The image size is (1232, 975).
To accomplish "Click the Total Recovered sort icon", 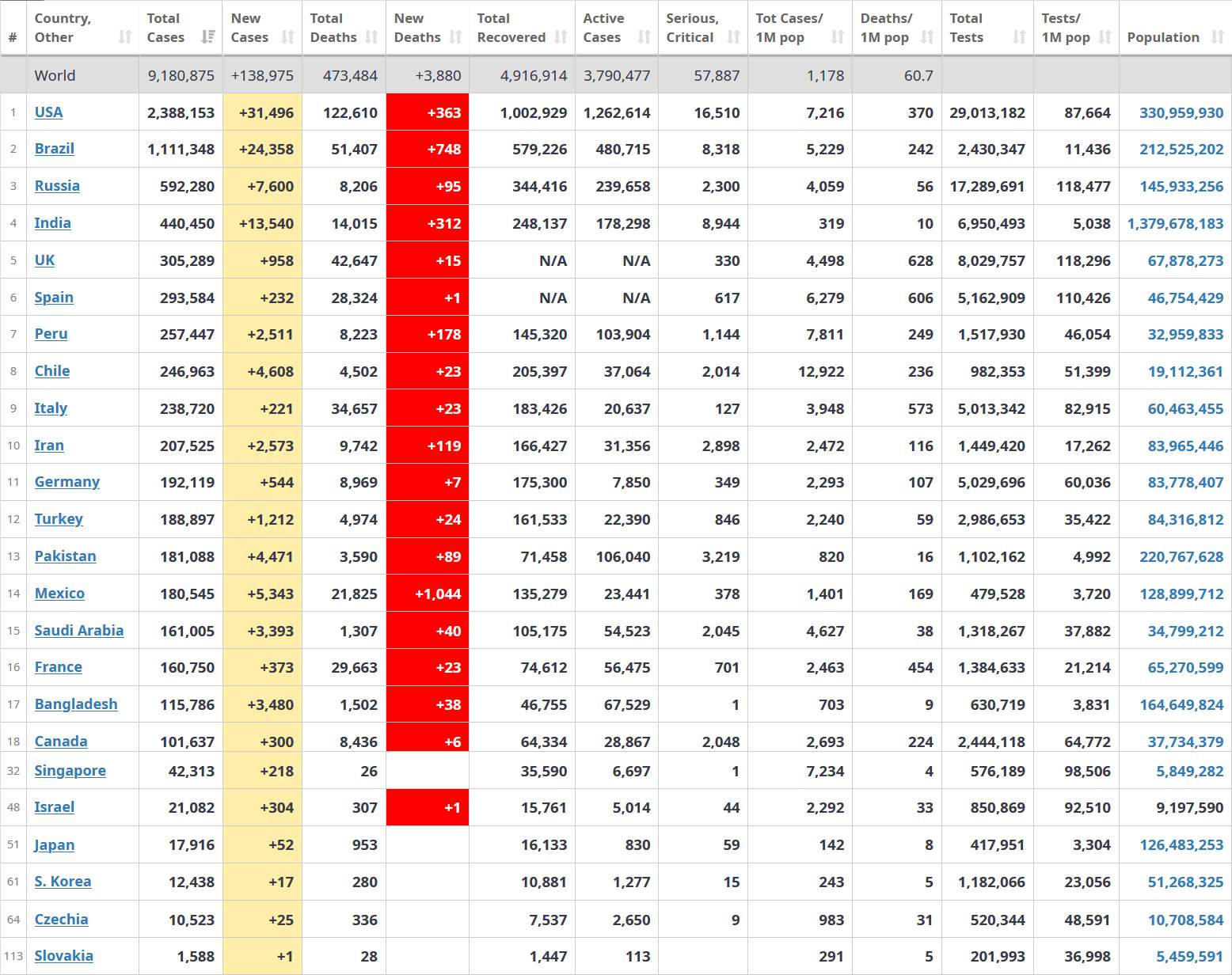I will (561, 37).
